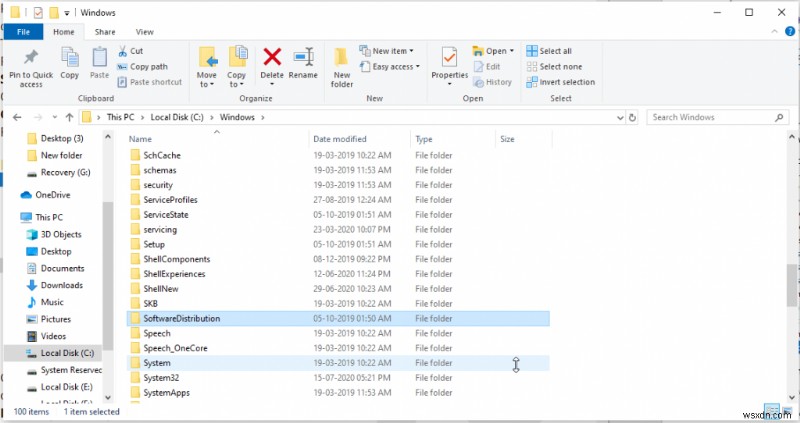Screen dimensions: 800x423
Task: Select Downloads in the navigation pane
Action: tap(62, 285)
